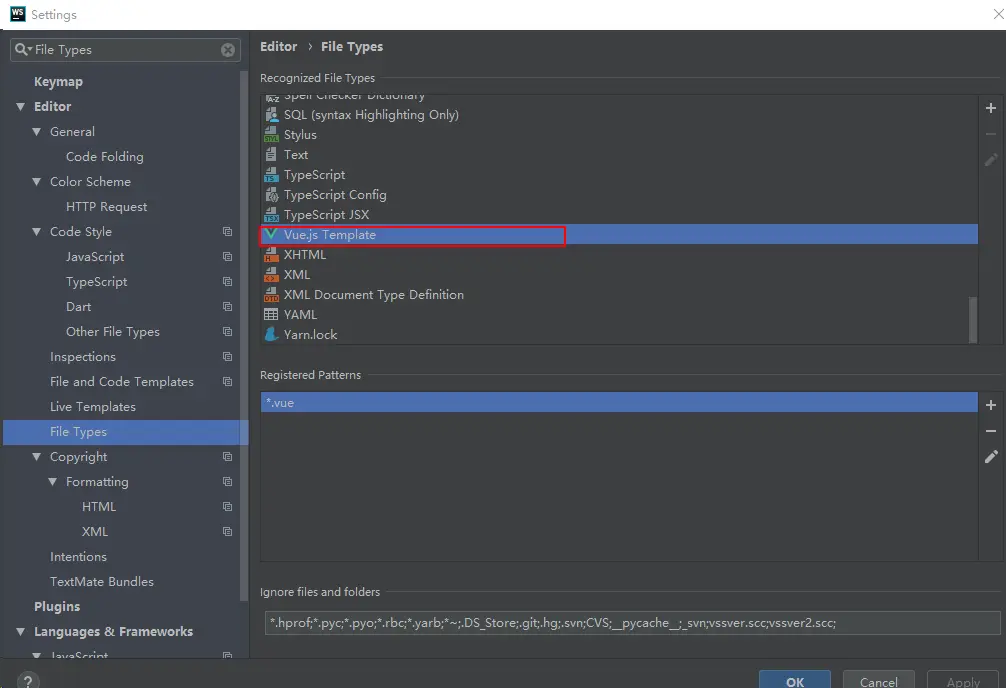The height and width of the screenshot is (688, 1006).
Task: Click the file types list scrollbar
Action: (973, 319)
